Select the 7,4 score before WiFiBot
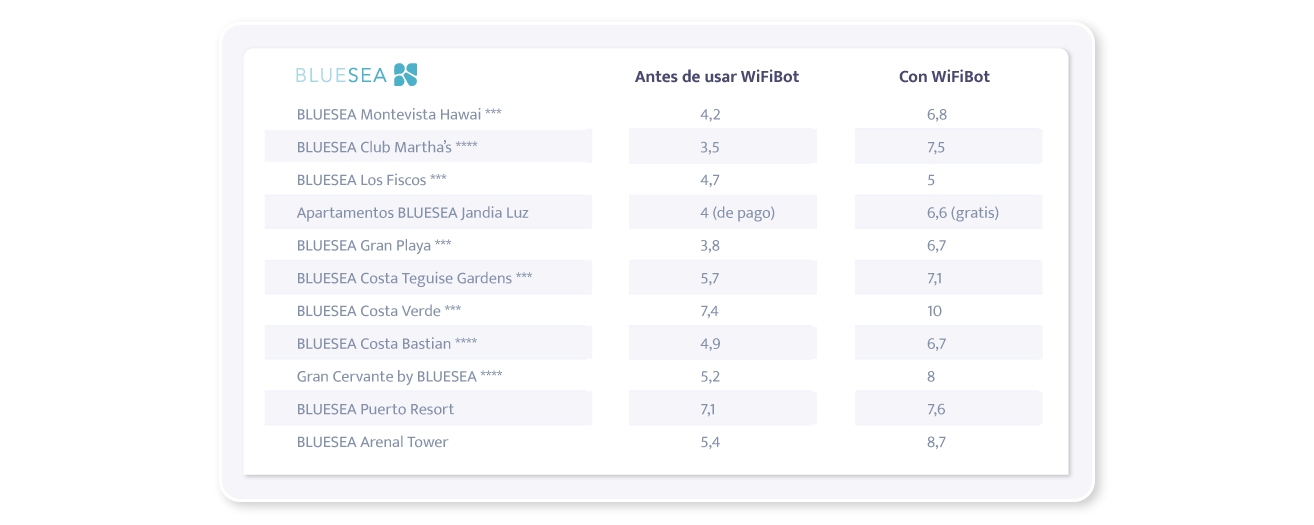Screen dimensions: 1314x525 pos(710,311)
